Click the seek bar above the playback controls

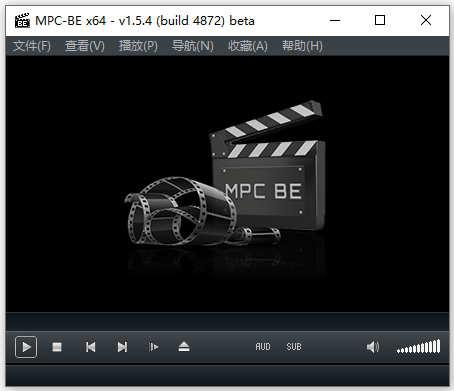(x=227, y=322)
